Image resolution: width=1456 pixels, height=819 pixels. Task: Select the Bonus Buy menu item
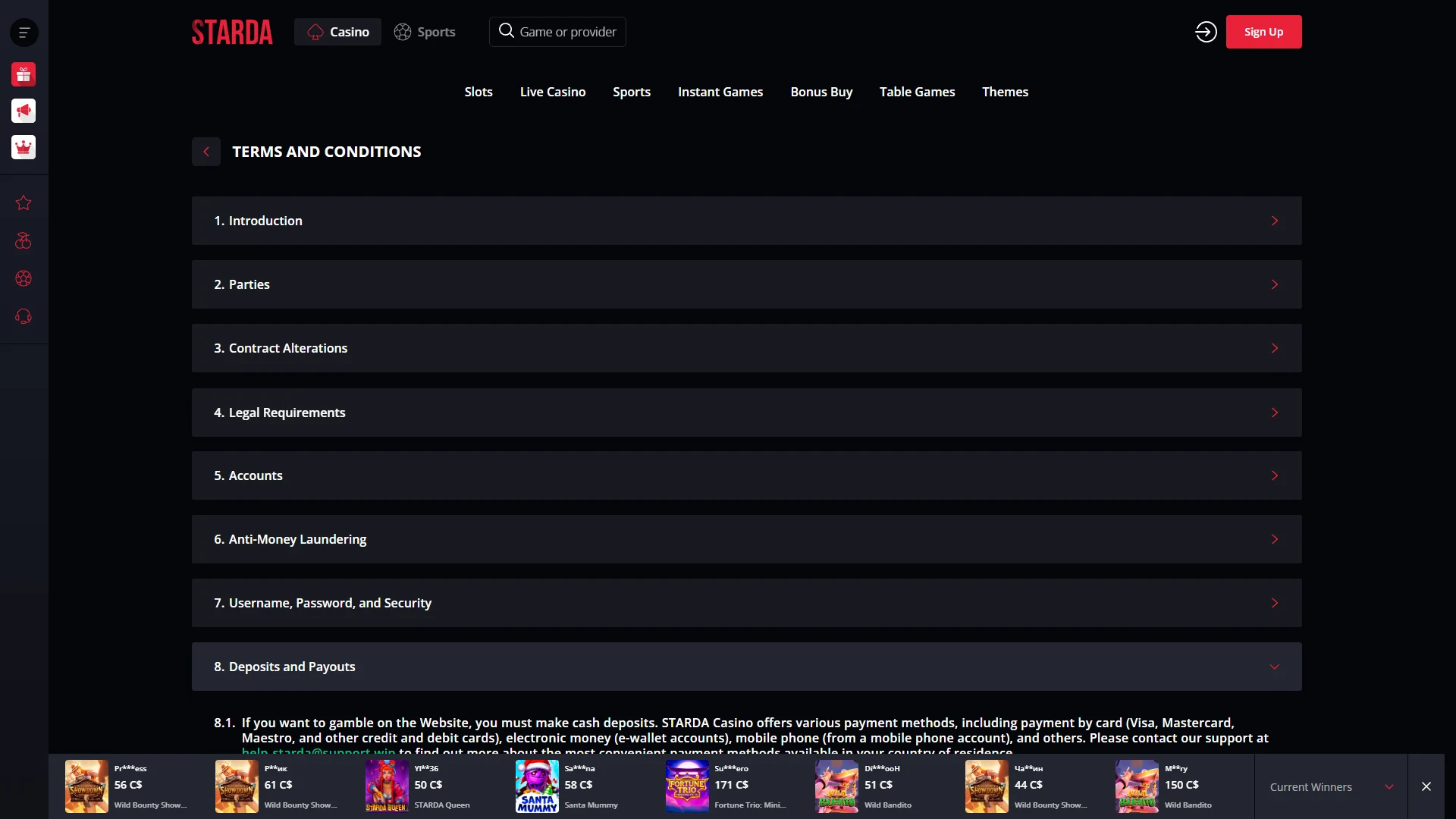click(821, 92)
